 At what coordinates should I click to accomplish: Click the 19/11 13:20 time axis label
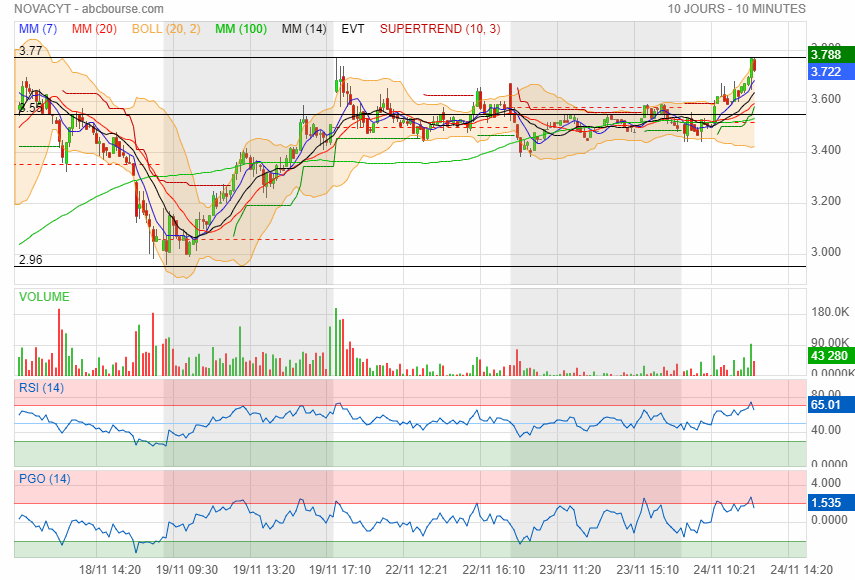pos(263,570)
